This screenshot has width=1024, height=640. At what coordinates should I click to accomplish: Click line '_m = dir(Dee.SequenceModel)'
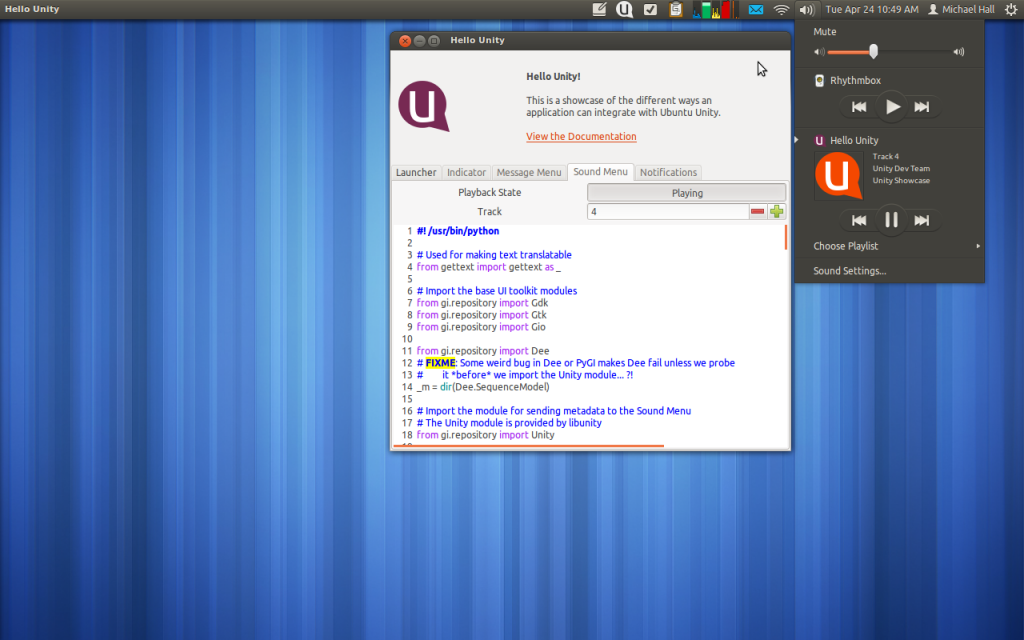483,387
